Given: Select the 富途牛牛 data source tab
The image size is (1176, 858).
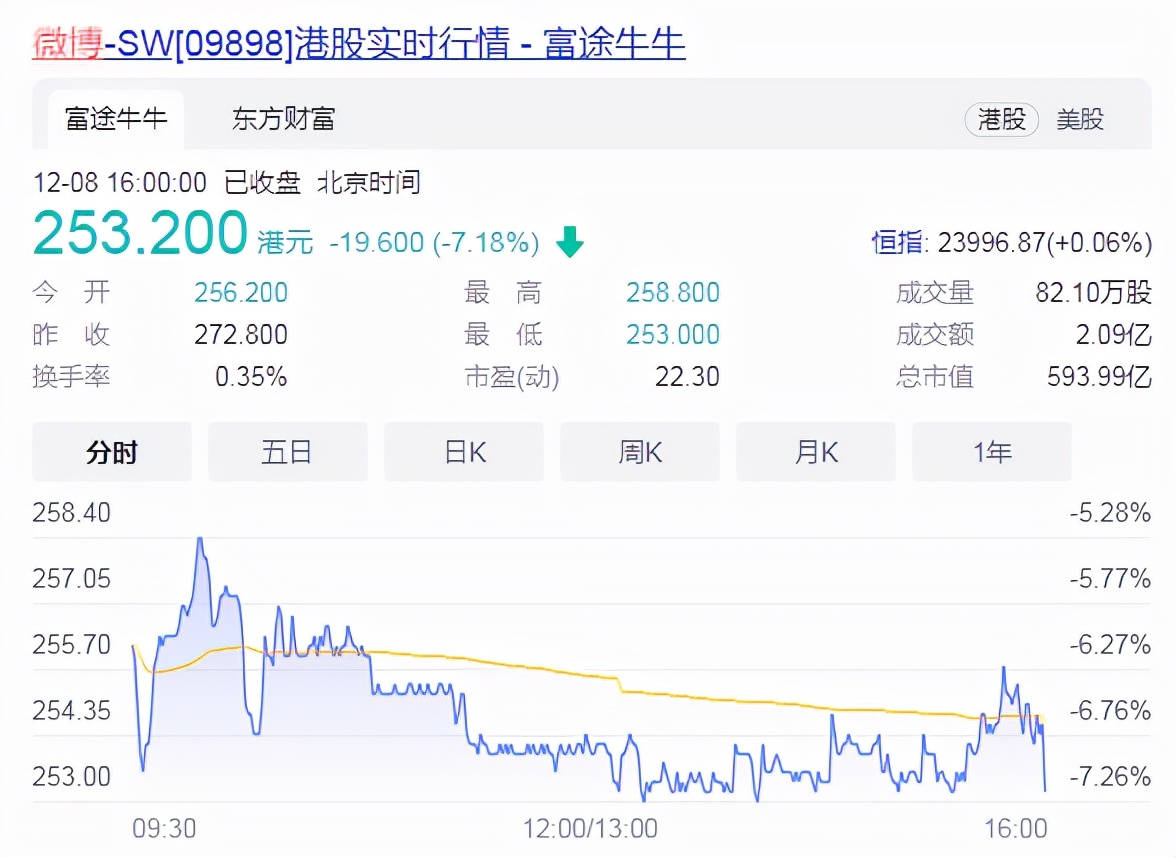Looking at the screenshot, I should click(115, 117).
